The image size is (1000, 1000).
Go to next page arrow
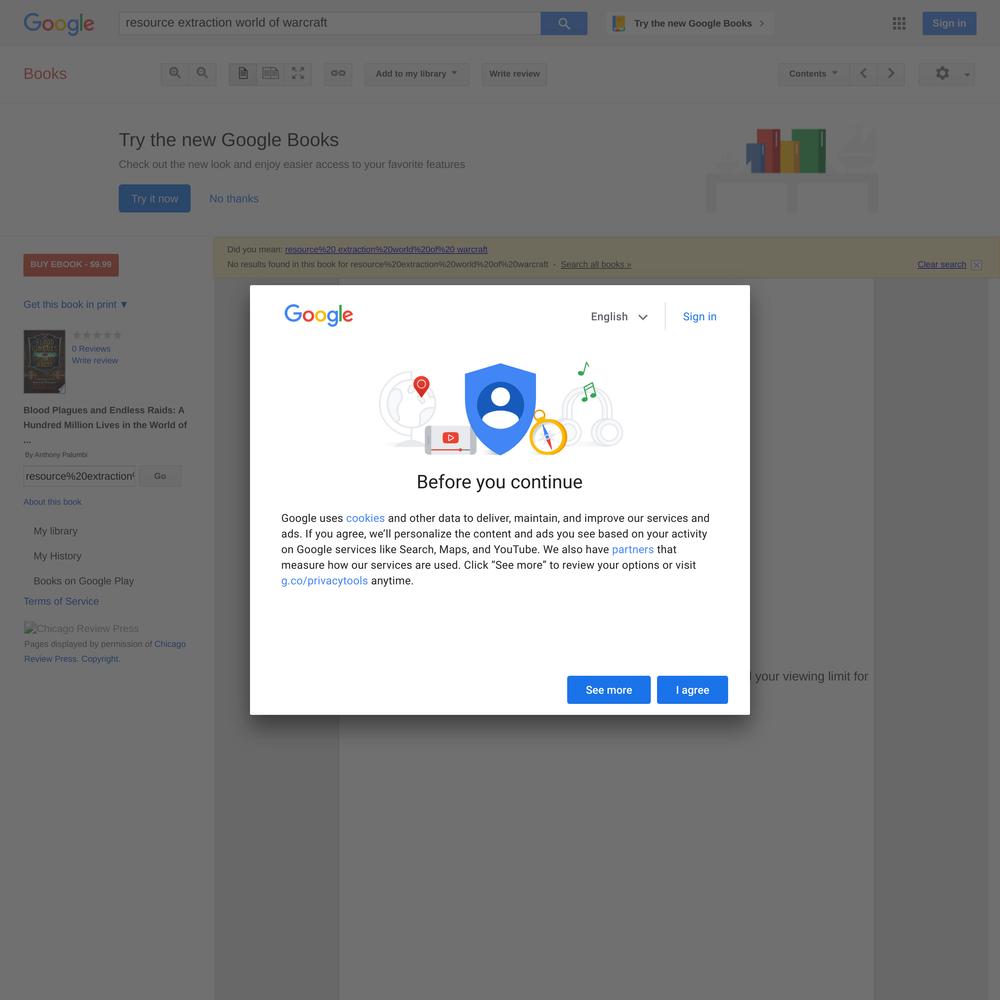coord(891,73)
